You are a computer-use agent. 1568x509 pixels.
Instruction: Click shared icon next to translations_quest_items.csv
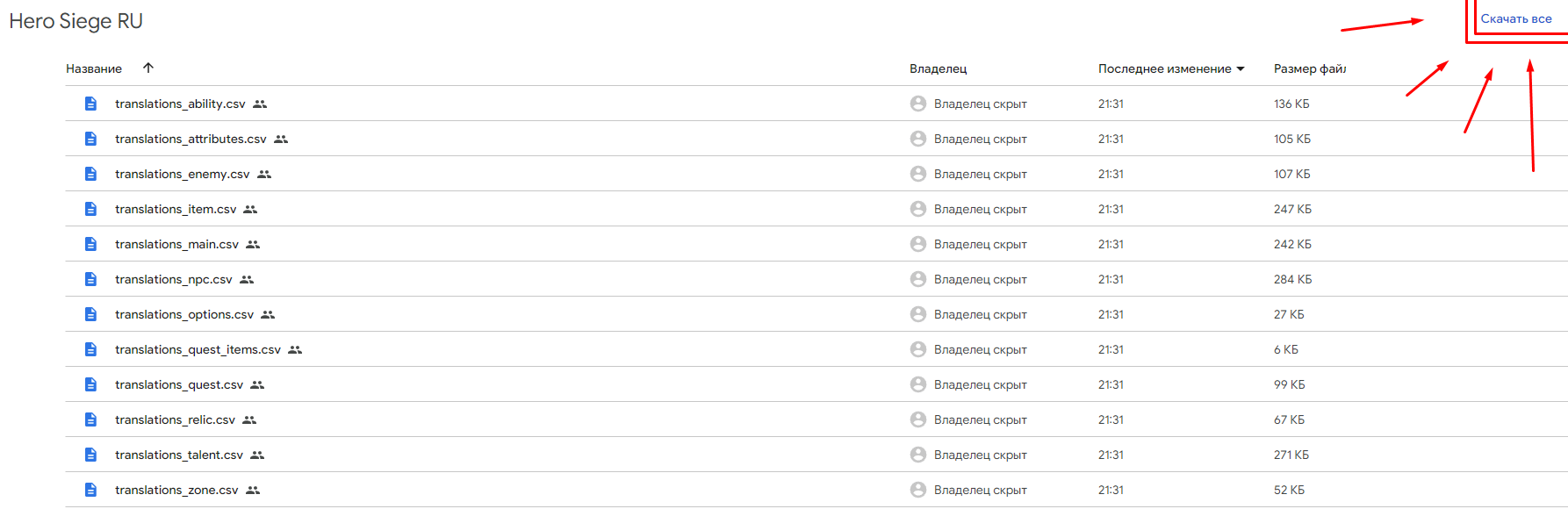tap(295, 349)
